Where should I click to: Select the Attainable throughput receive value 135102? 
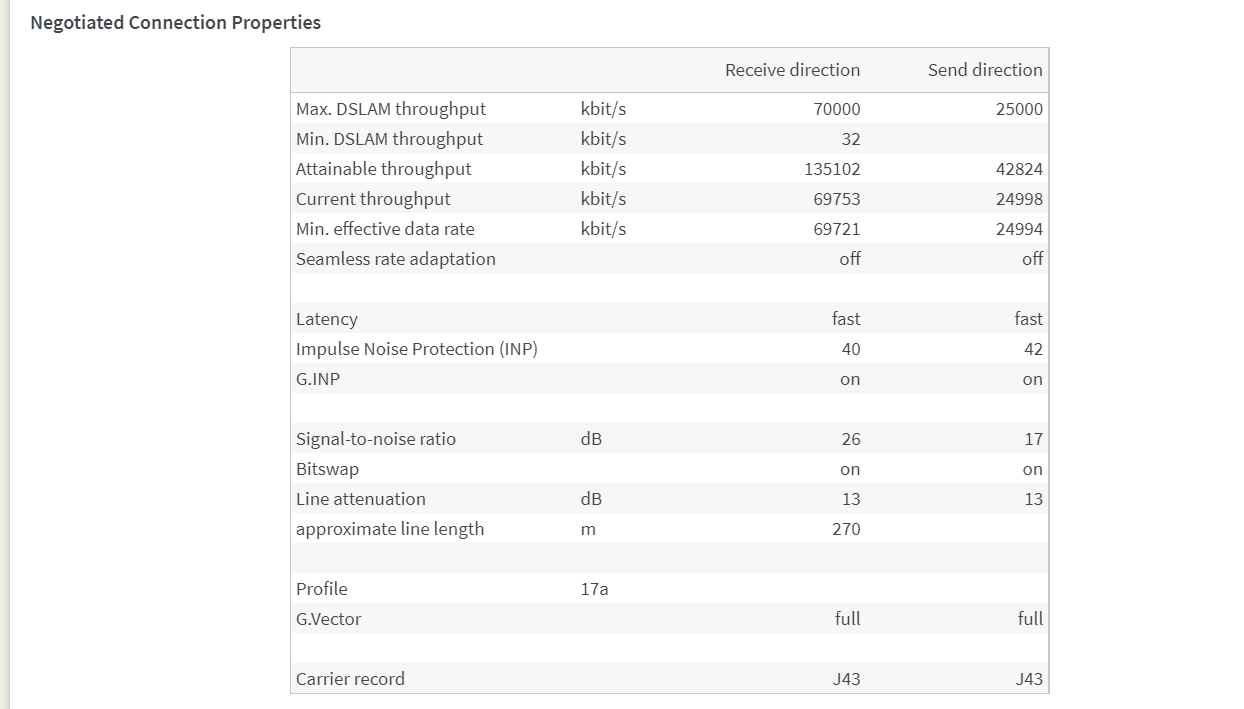tap(832, 169)
